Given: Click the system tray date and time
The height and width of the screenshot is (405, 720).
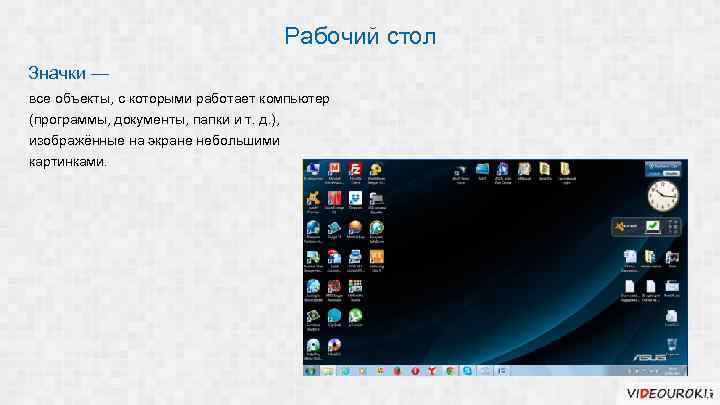Looking at the screenshot, I should 675,371.
